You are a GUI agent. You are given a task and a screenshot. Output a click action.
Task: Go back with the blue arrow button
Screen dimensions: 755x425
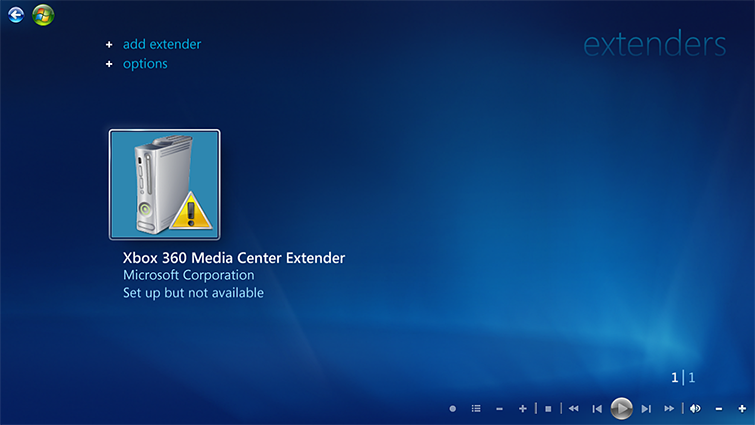click(16, 15)
